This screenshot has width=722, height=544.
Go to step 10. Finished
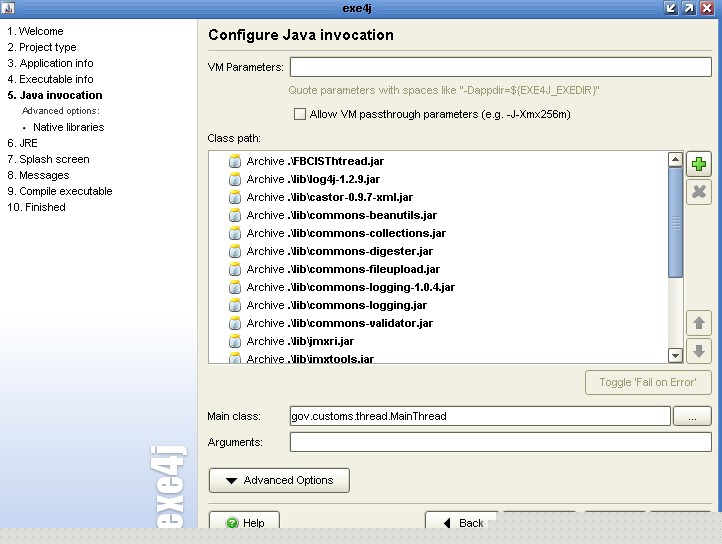pyautogui.click(x=36, y=207)
